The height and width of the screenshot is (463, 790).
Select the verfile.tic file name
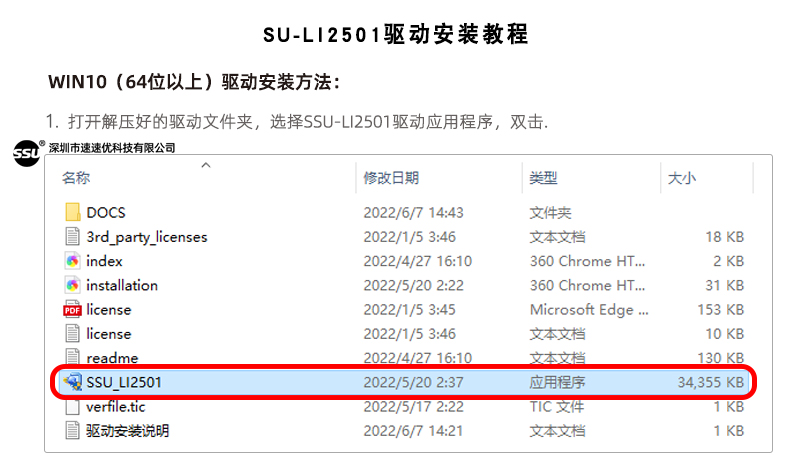pos(115,407)
